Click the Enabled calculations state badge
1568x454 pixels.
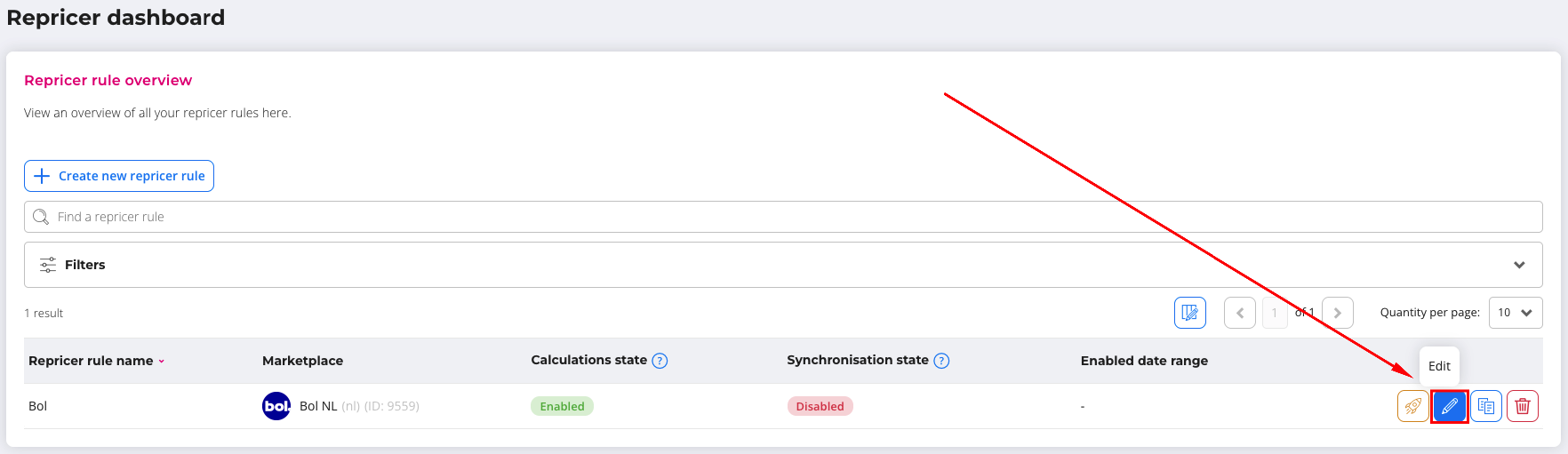(562, 406)
